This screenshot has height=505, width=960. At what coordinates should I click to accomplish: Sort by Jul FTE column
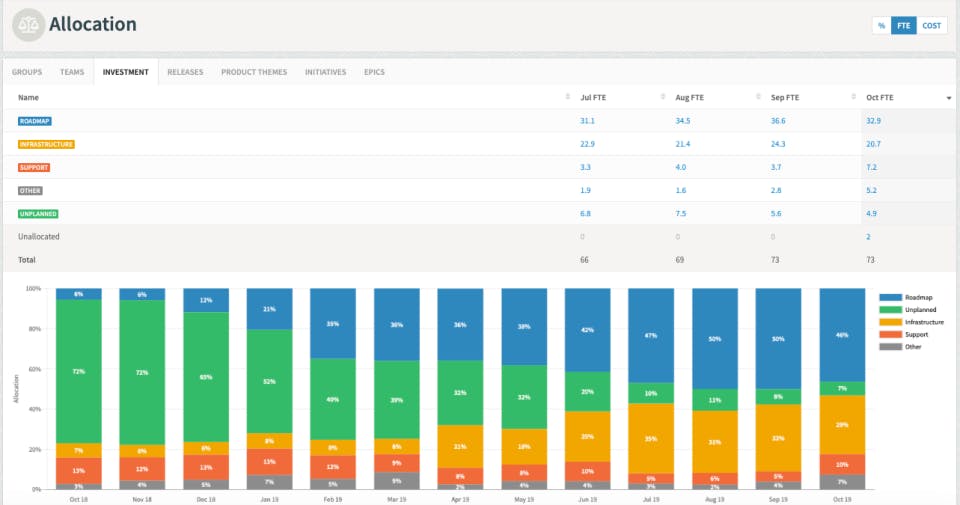coord(593,97)
